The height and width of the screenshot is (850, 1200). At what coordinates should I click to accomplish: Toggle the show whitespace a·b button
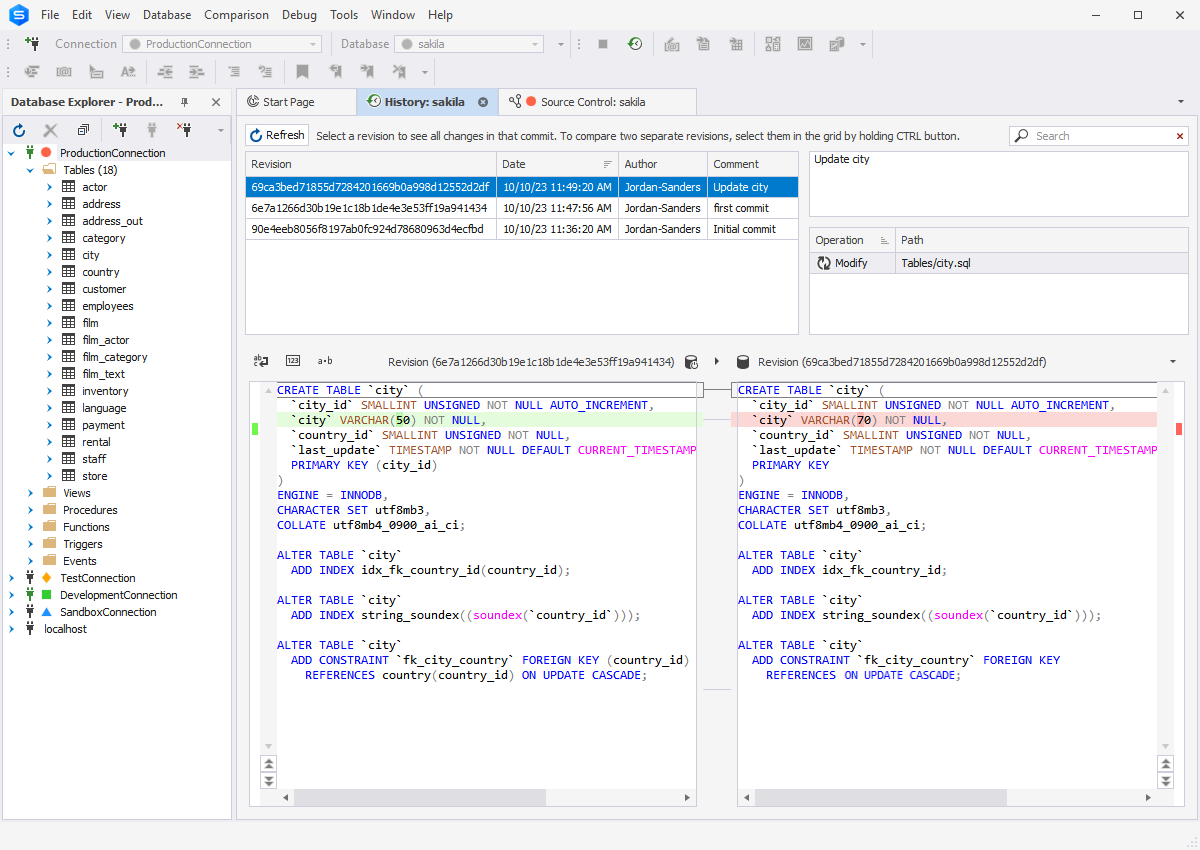click(325, 361)
